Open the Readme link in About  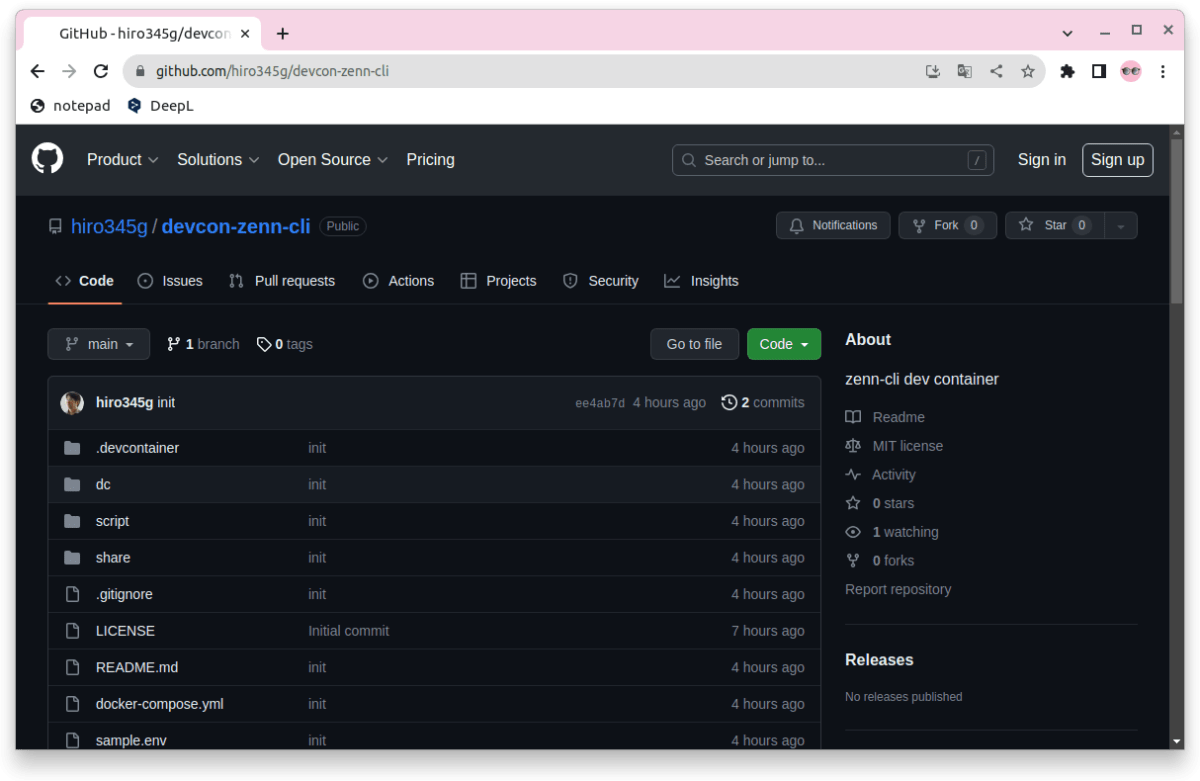coord(885,417)
